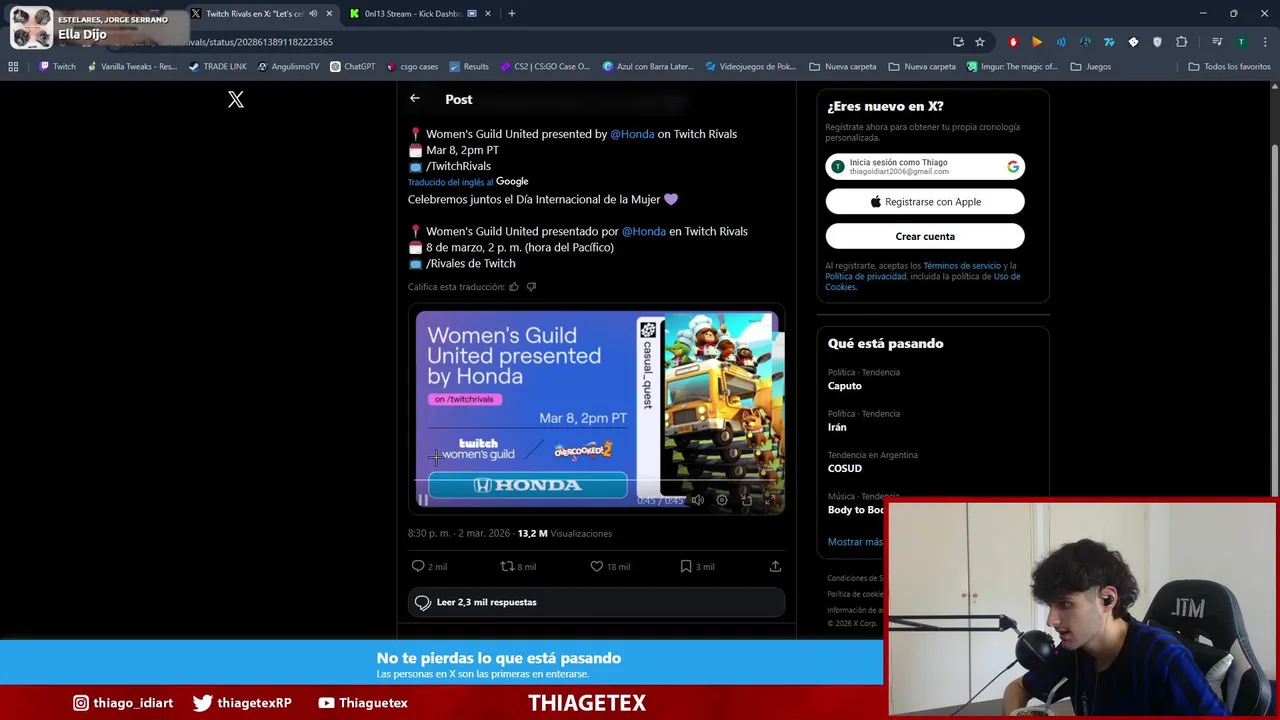Open the Uso de Cookies link
Viewport: 1280px width, 720px height.
(923, 281)
